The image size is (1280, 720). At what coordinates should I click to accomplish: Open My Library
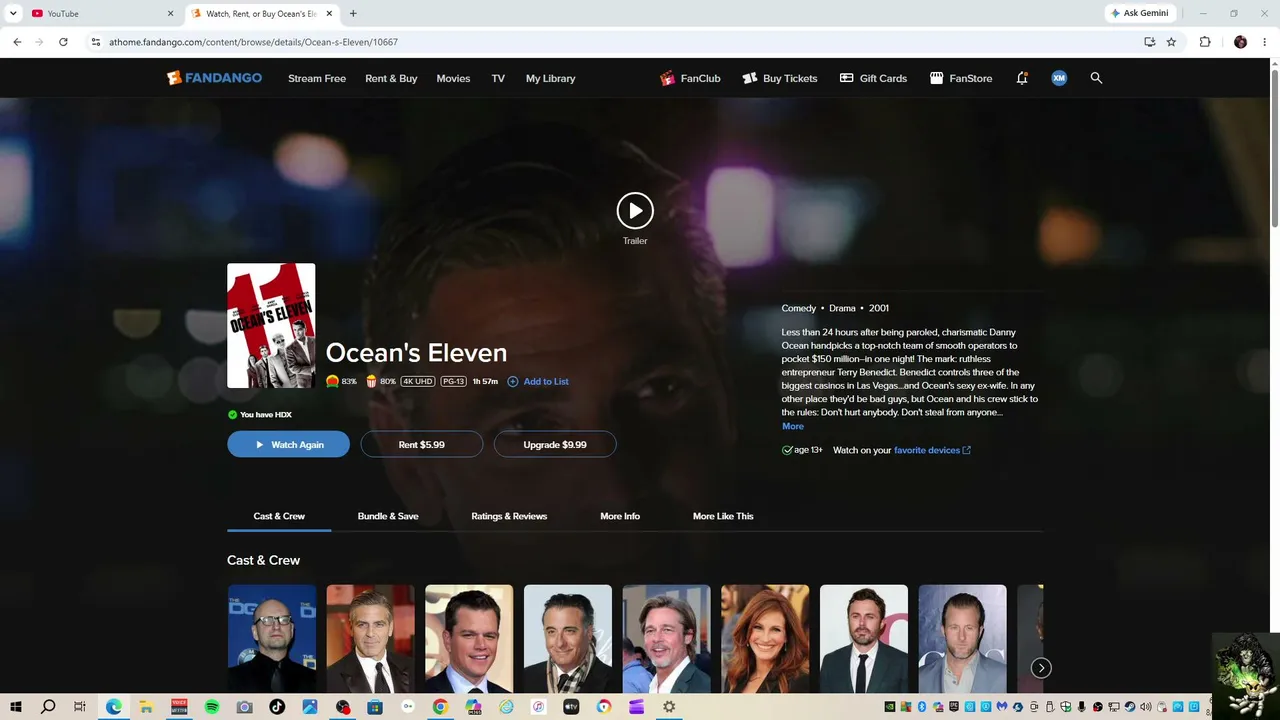(x=551, y=78)
